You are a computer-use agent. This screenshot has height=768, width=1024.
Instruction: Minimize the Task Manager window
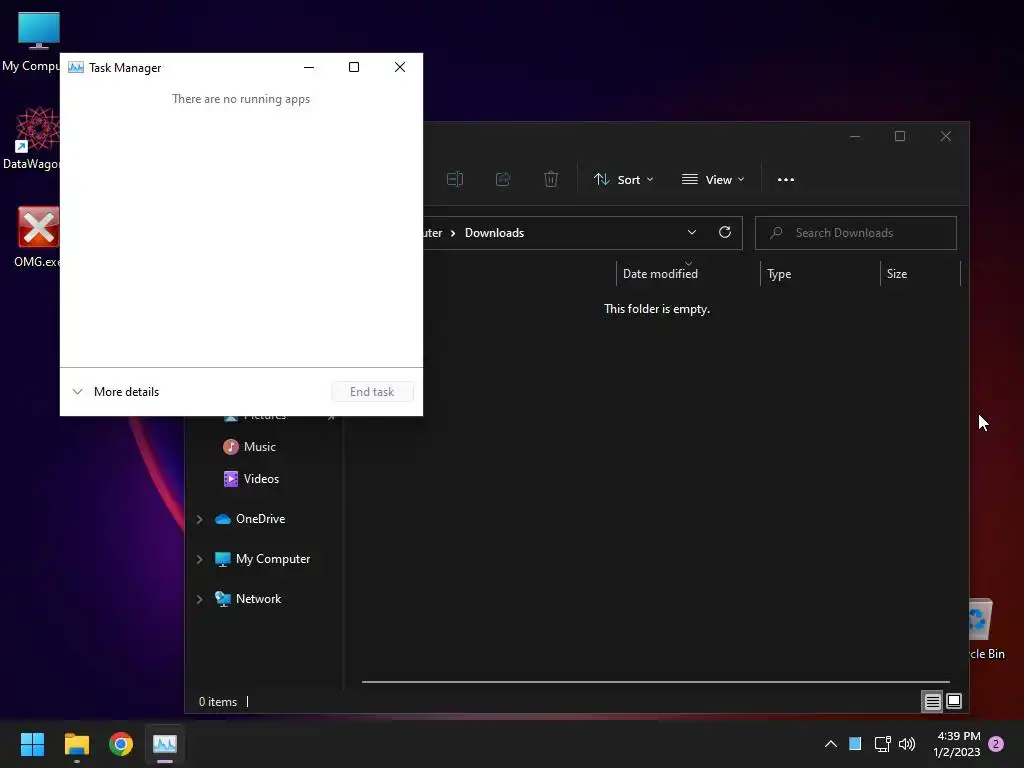[x=309, y=67]
